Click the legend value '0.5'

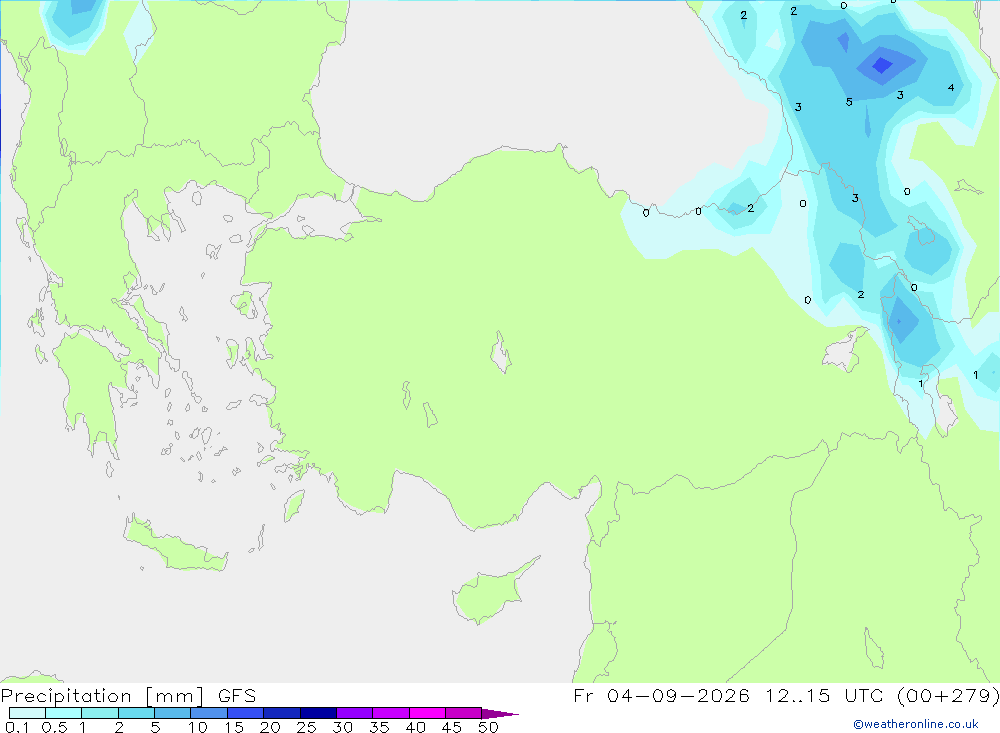(x=54, y=727)
